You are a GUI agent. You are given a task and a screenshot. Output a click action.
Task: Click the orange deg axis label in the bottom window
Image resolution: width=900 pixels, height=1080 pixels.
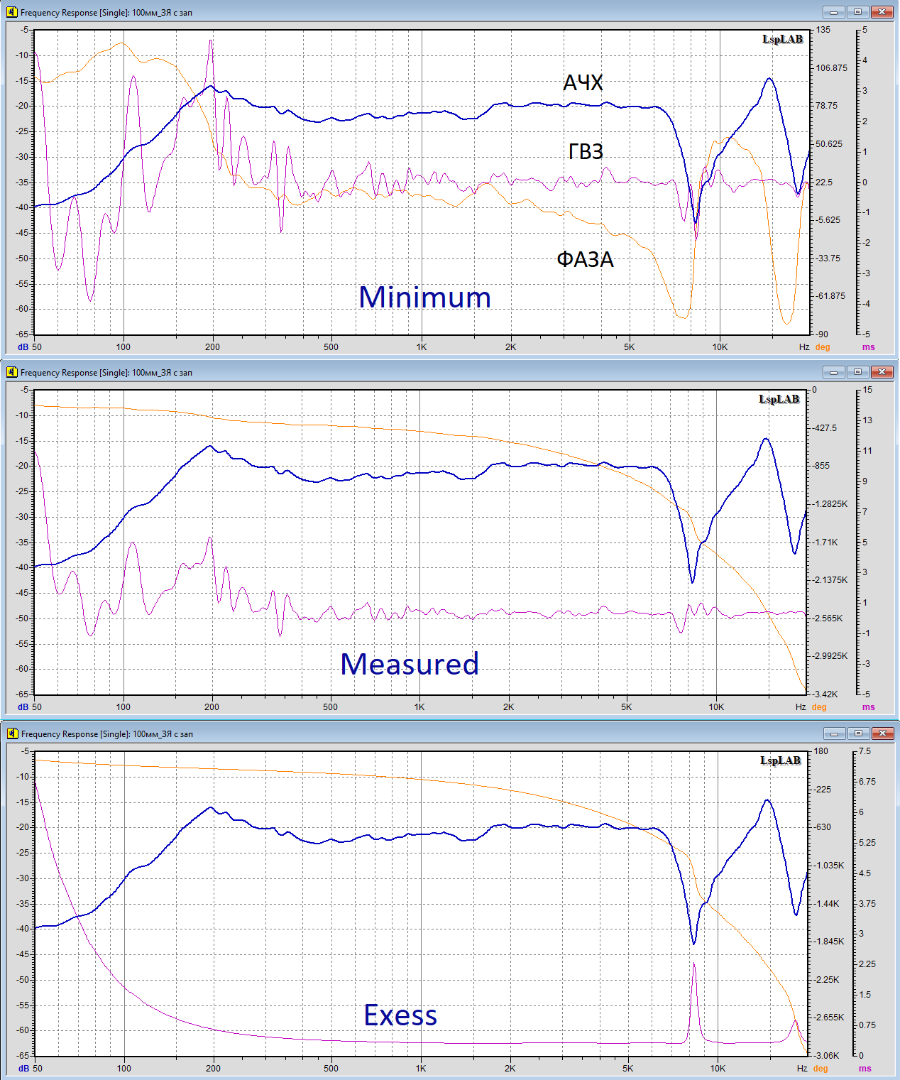click(x=823, y=1069)
